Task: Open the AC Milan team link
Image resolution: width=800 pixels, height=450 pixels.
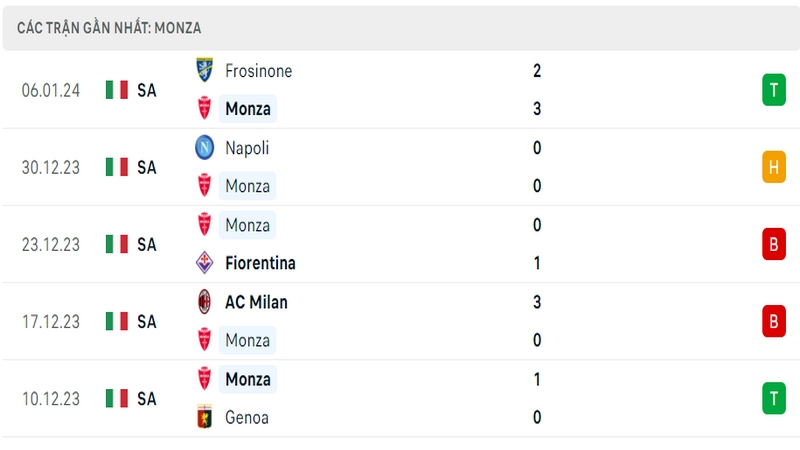Action: 256,302
